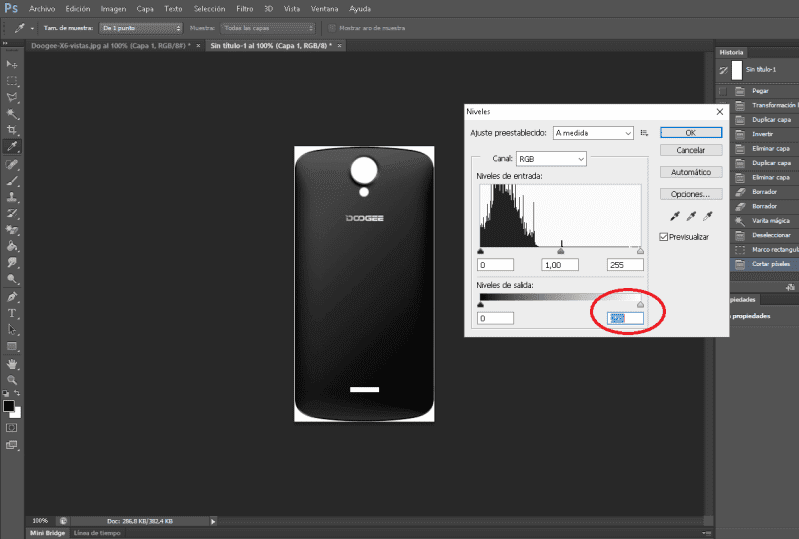Image resolution: width=799 pixels, height=539 pixels.
Task: Open status bar info arrow menu
Action: click(213, 521)
